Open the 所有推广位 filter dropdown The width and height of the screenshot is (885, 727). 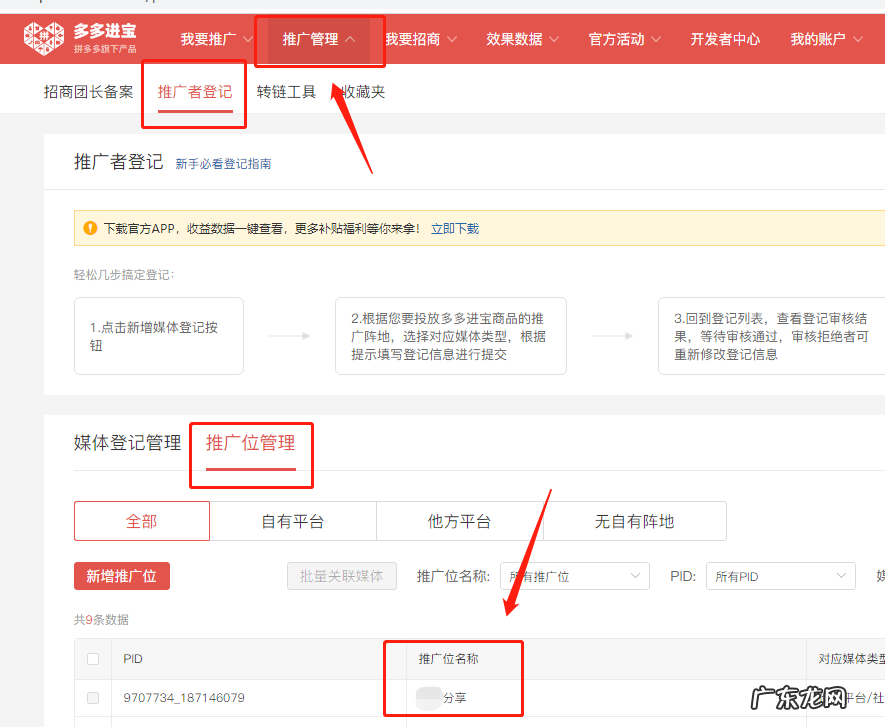point(574,576)
